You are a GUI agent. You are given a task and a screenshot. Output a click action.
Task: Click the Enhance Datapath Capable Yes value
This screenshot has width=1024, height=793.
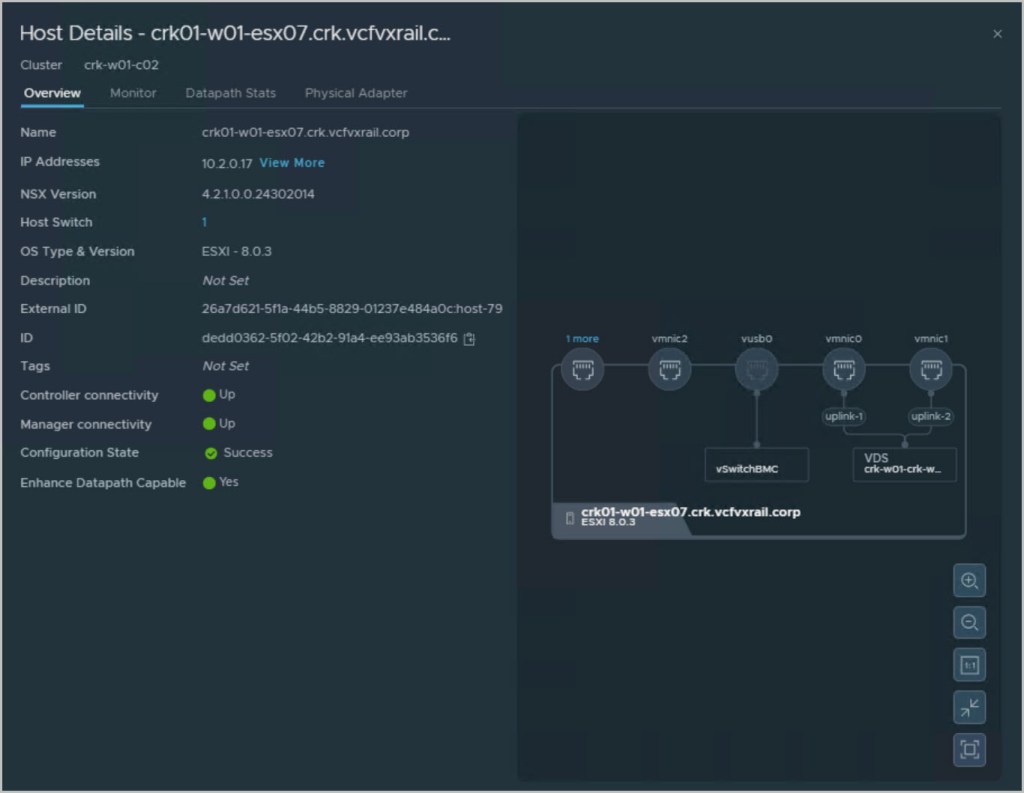click(x=221, y=482)
